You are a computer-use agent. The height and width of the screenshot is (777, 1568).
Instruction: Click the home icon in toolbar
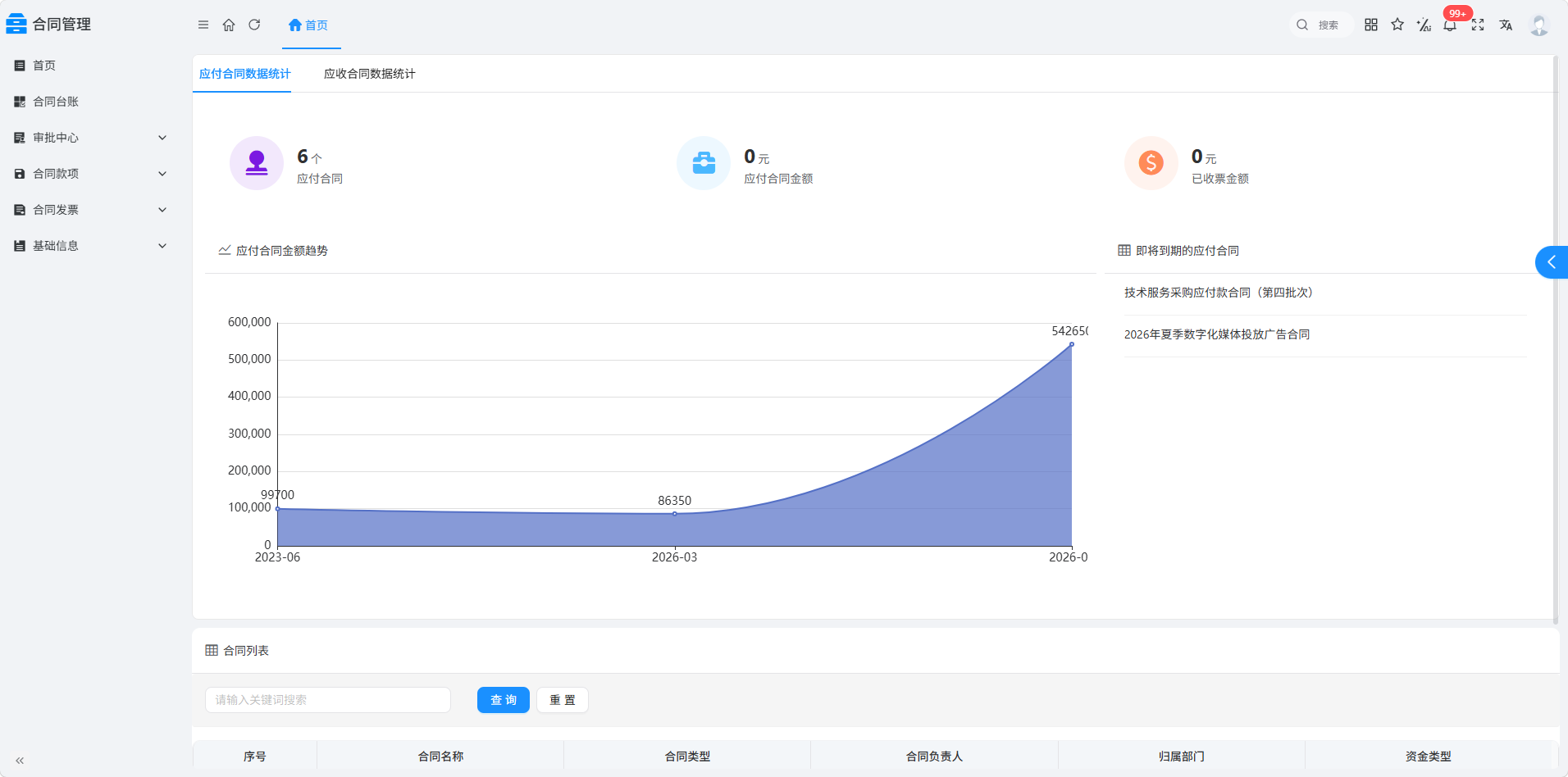pyautogui.click(x=229, y=25)
